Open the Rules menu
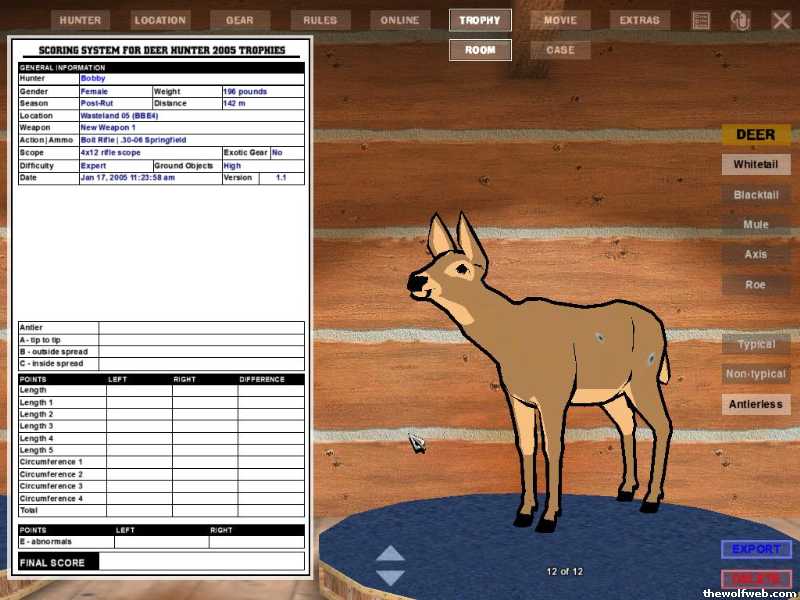800x600 pixels. (x=321, y=20)
